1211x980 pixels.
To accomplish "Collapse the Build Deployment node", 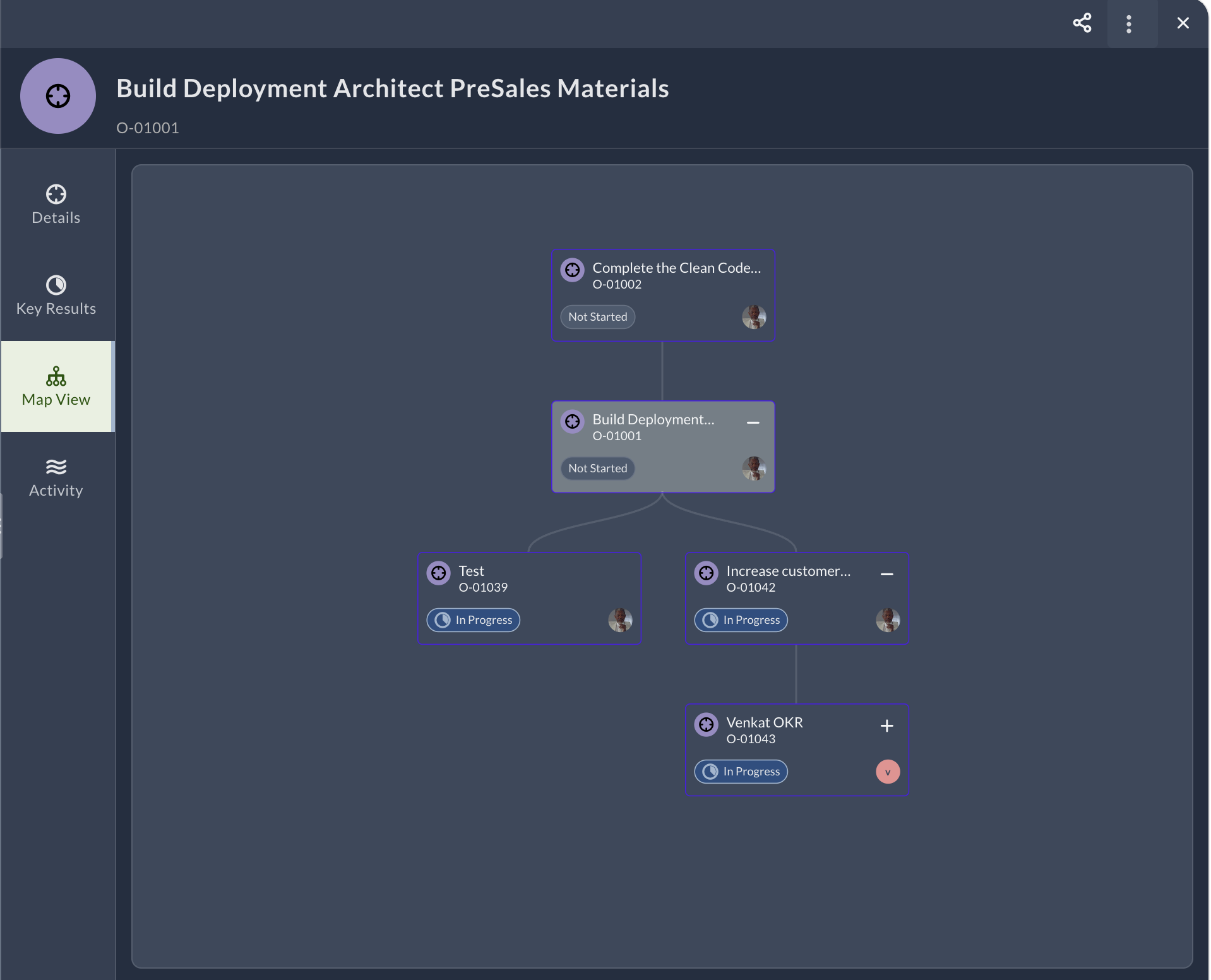I will point(753,422).
